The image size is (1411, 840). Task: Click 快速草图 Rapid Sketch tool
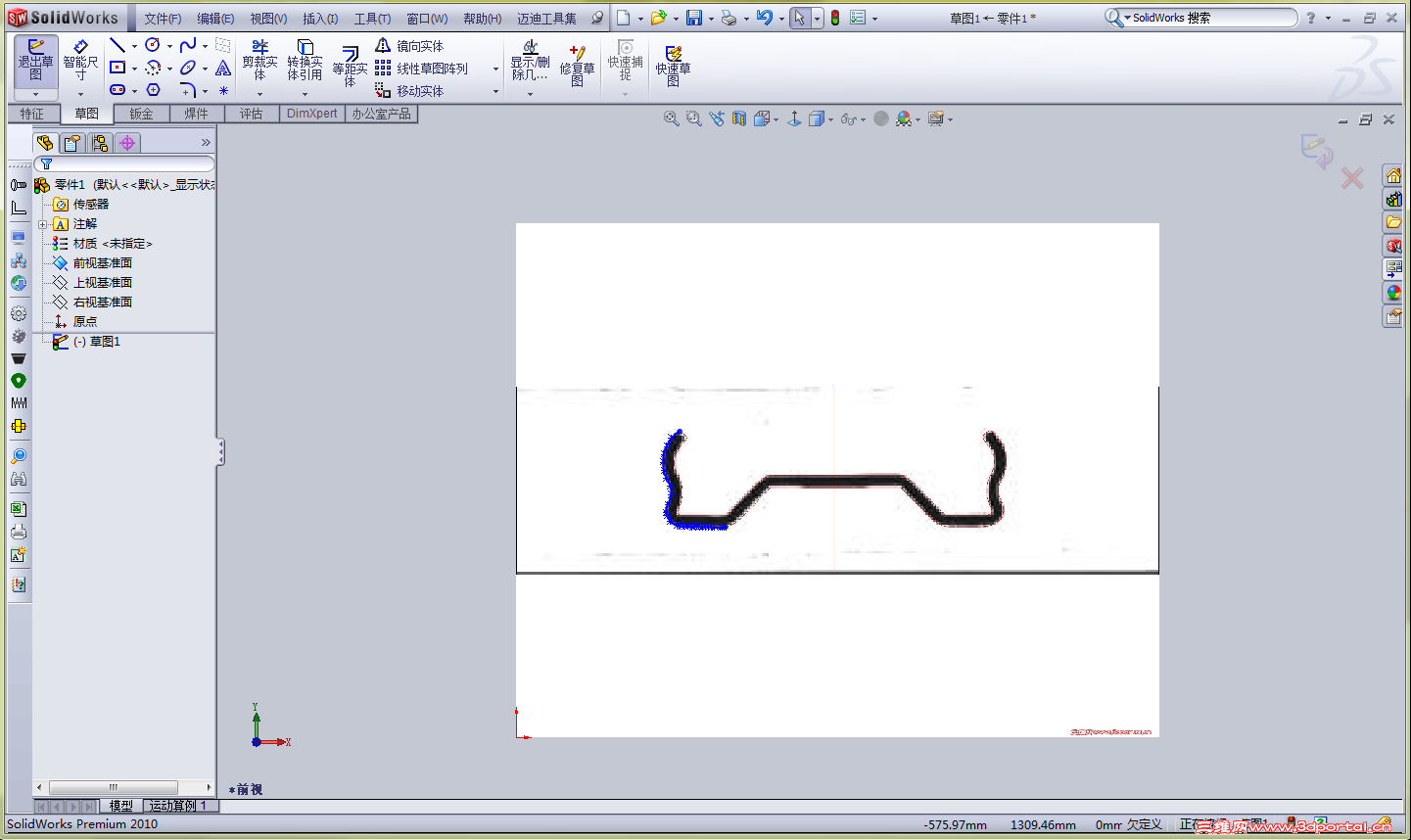click(673, 67)
